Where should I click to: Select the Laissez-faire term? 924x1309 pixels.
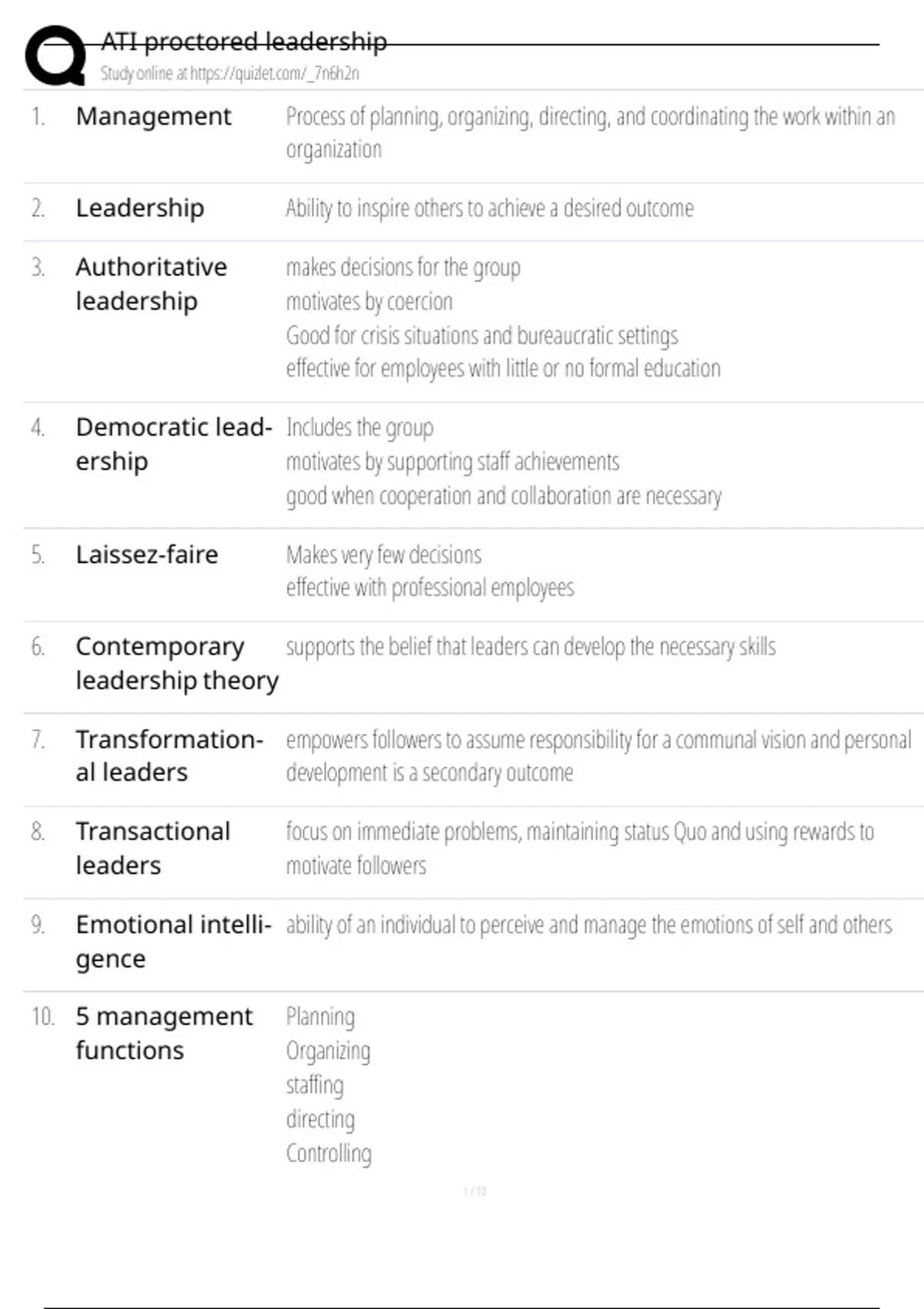click(146, 554)
